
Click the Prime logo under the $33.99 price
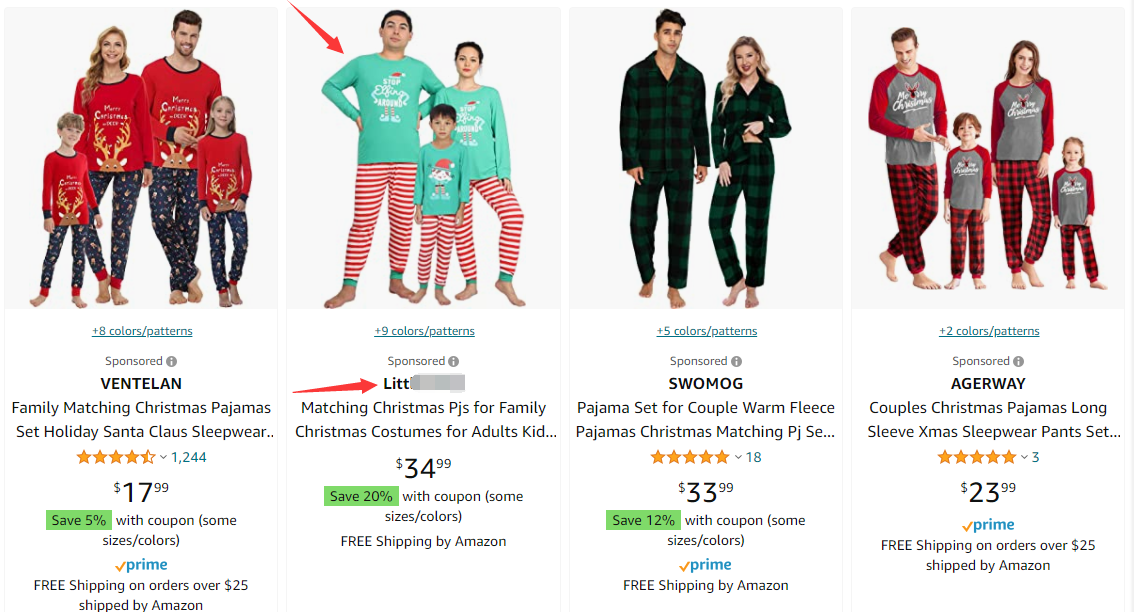point(705,565)
